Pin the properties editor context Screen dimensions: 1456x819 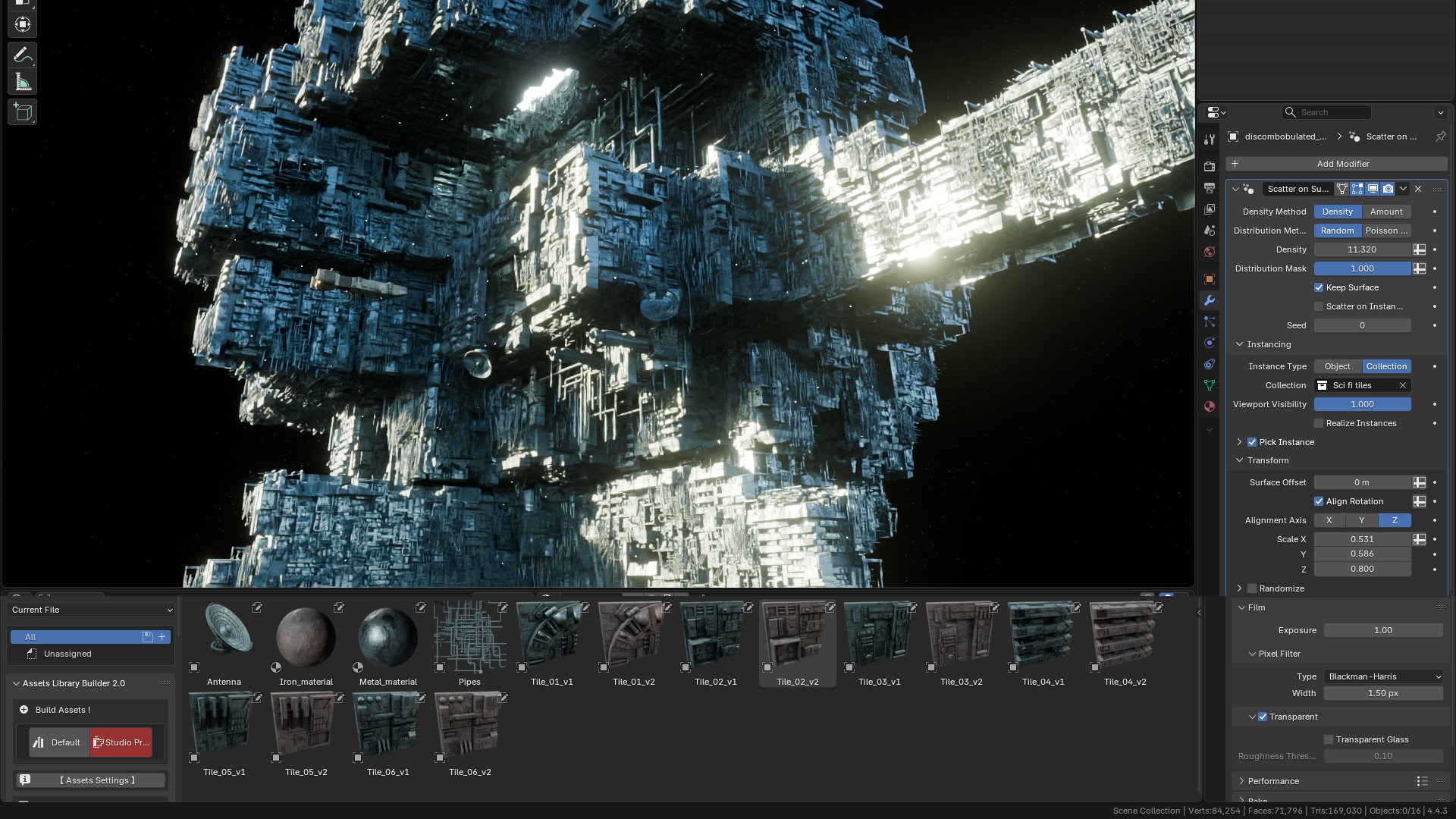1440,136
